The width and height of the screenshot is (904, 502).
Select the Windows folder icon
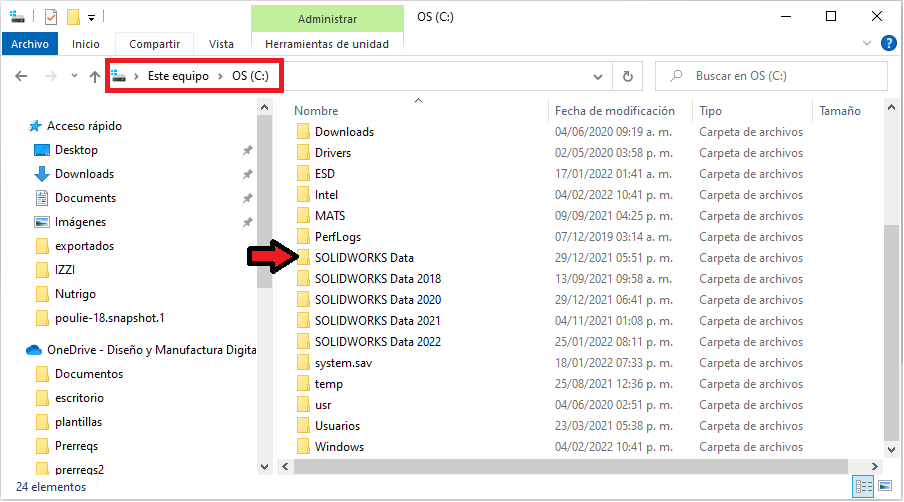tap(303, 447)
